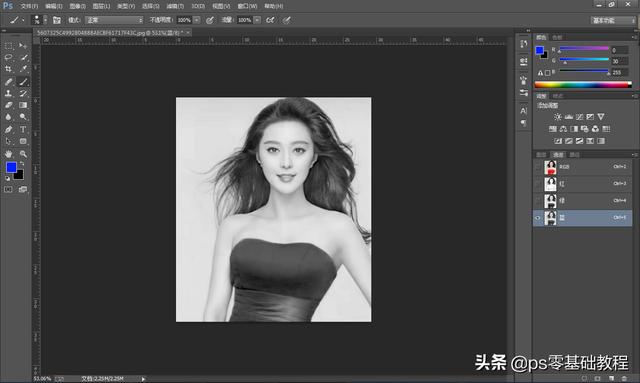640x383 pixels.
Task: Swap foreground and background colors
Action: pos(22,163)
